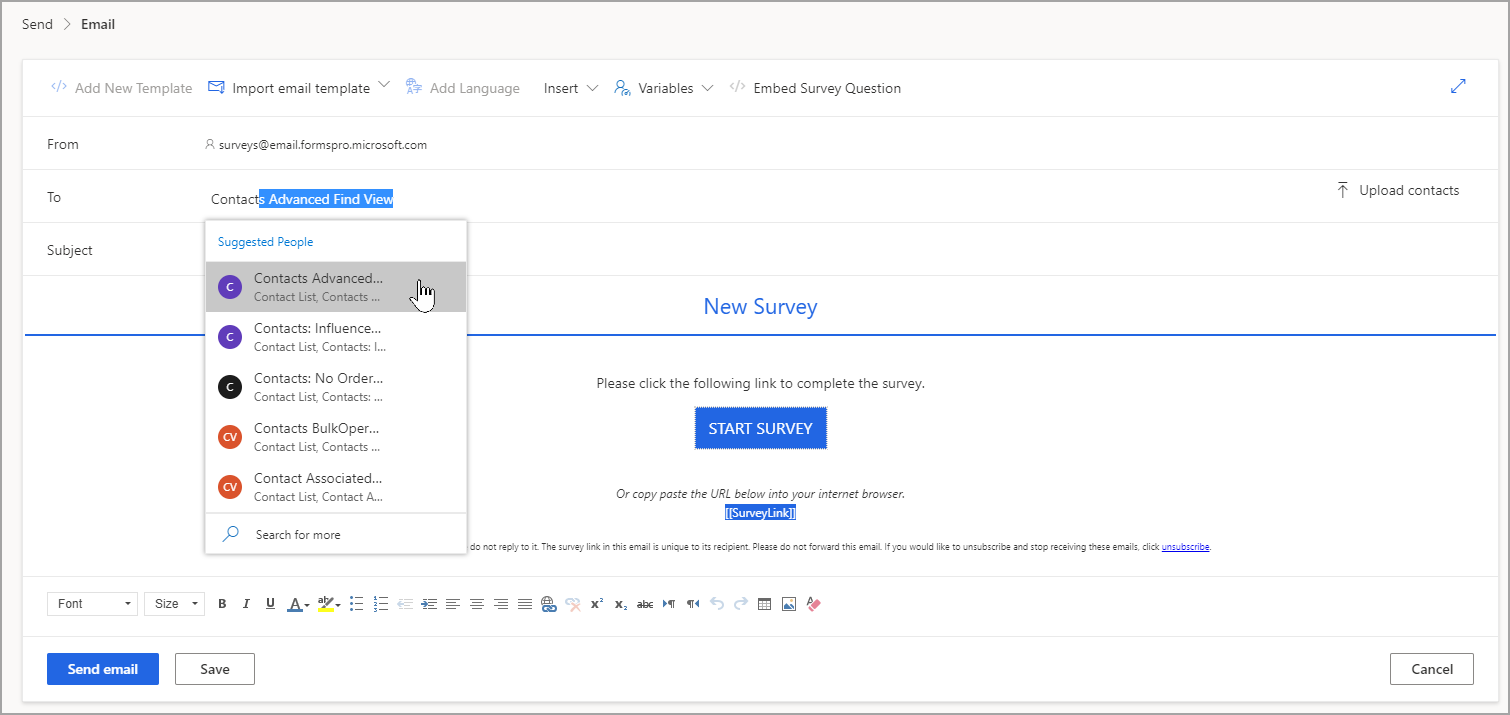1510x715 pixels.
Task: Set left-to-right text direction
Action: (x=669, y=604)
